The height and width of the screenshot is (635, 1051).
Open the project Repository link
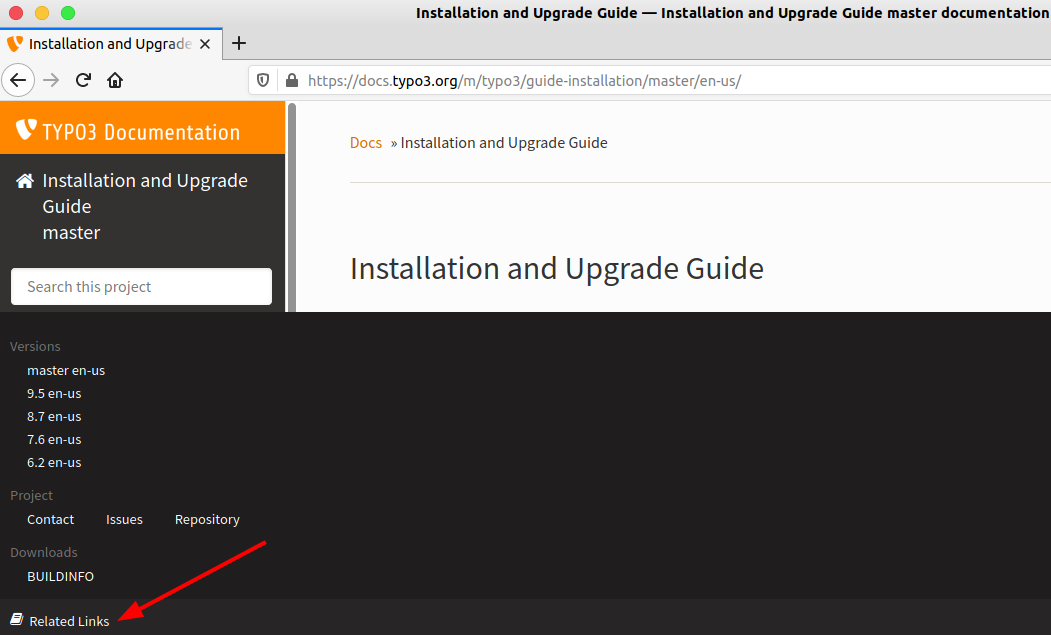(206, 519)
